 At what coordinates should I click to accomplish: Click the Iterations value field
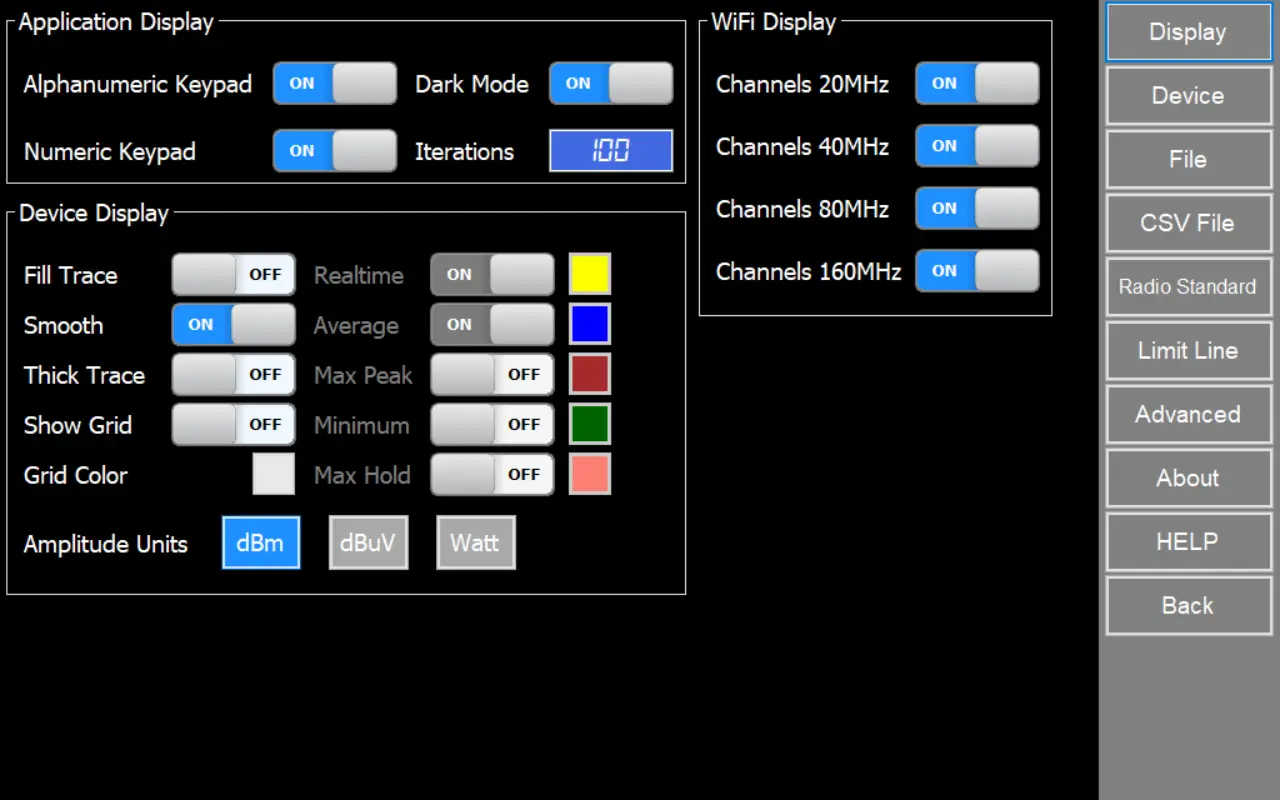(x=611, y=151)
